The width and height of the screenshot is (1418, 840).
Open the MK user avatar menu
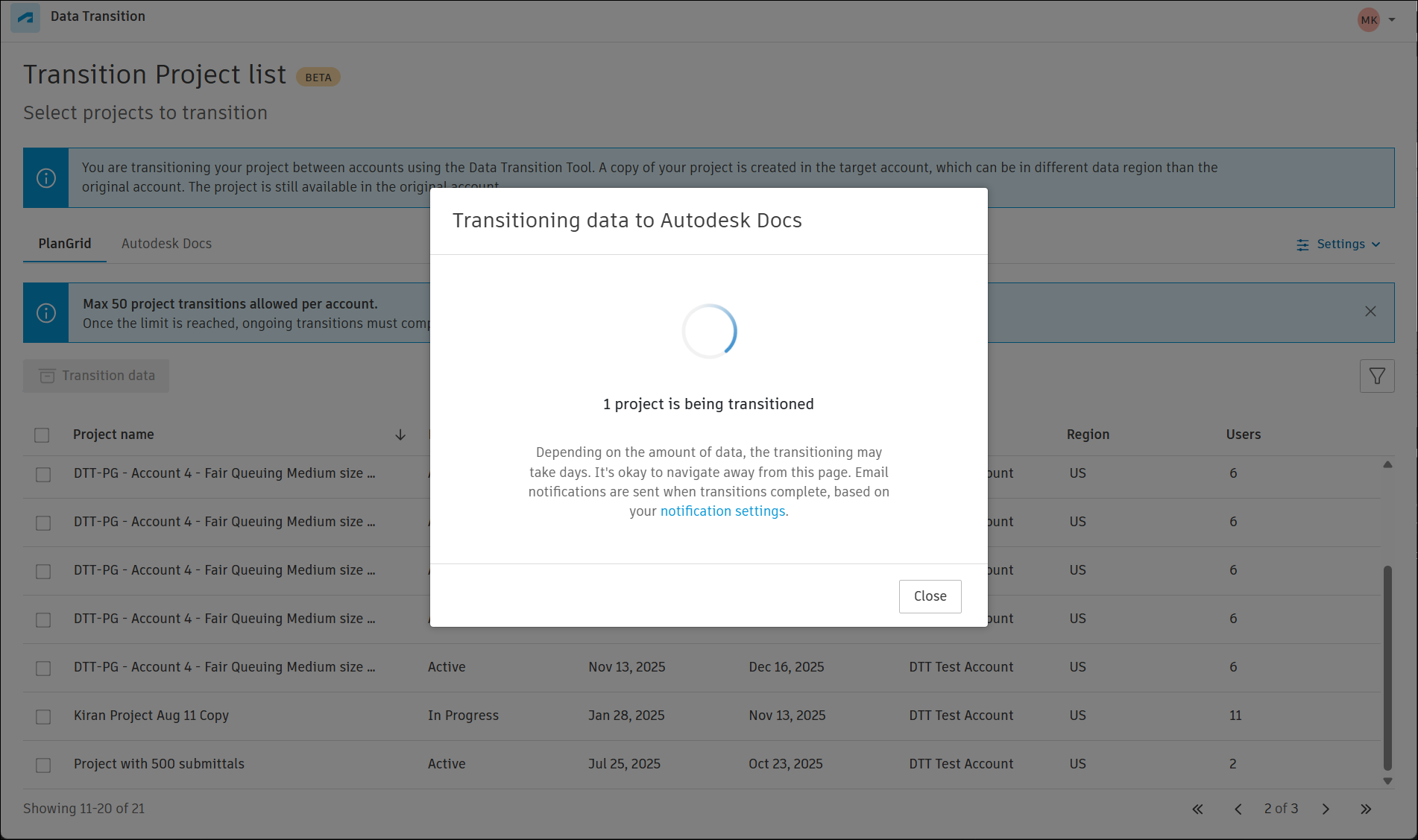point(1369,20)
